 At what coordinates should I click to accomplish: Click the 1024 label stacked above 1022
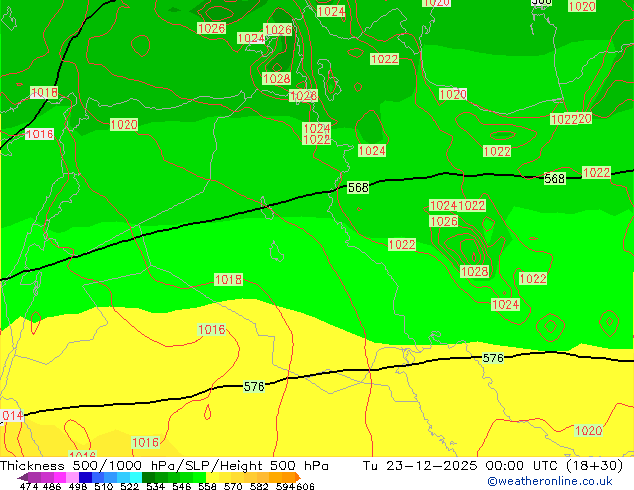click(x=317, y=128)
